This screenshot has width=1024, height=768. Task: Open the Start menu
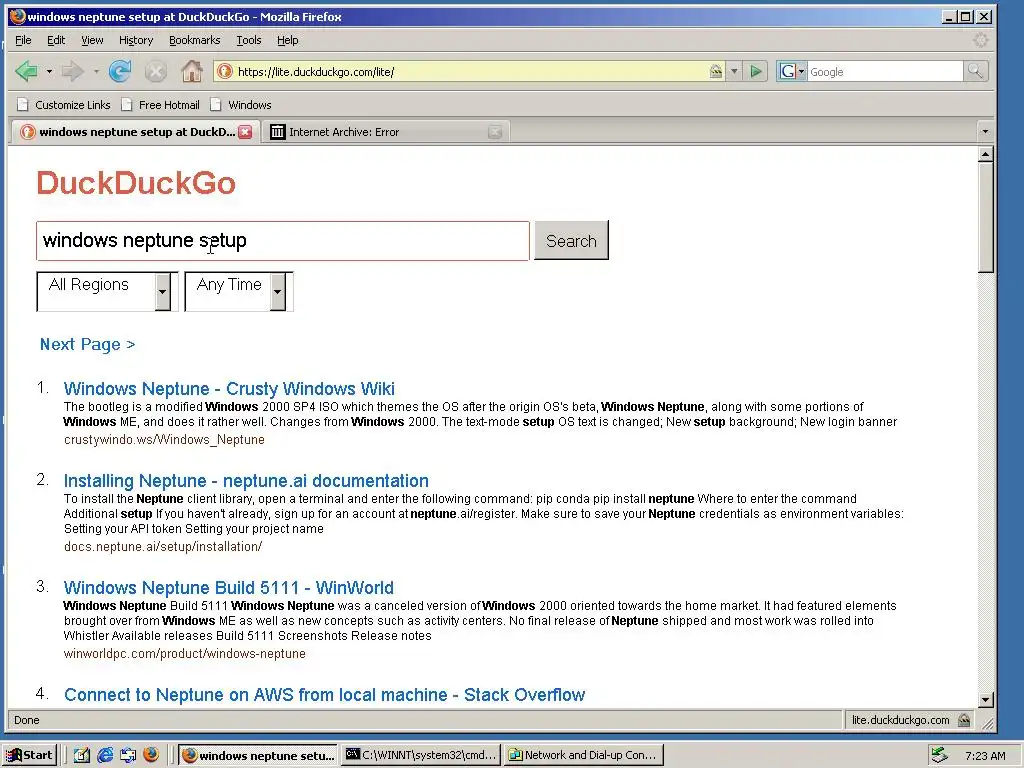(x=29, y=756)
